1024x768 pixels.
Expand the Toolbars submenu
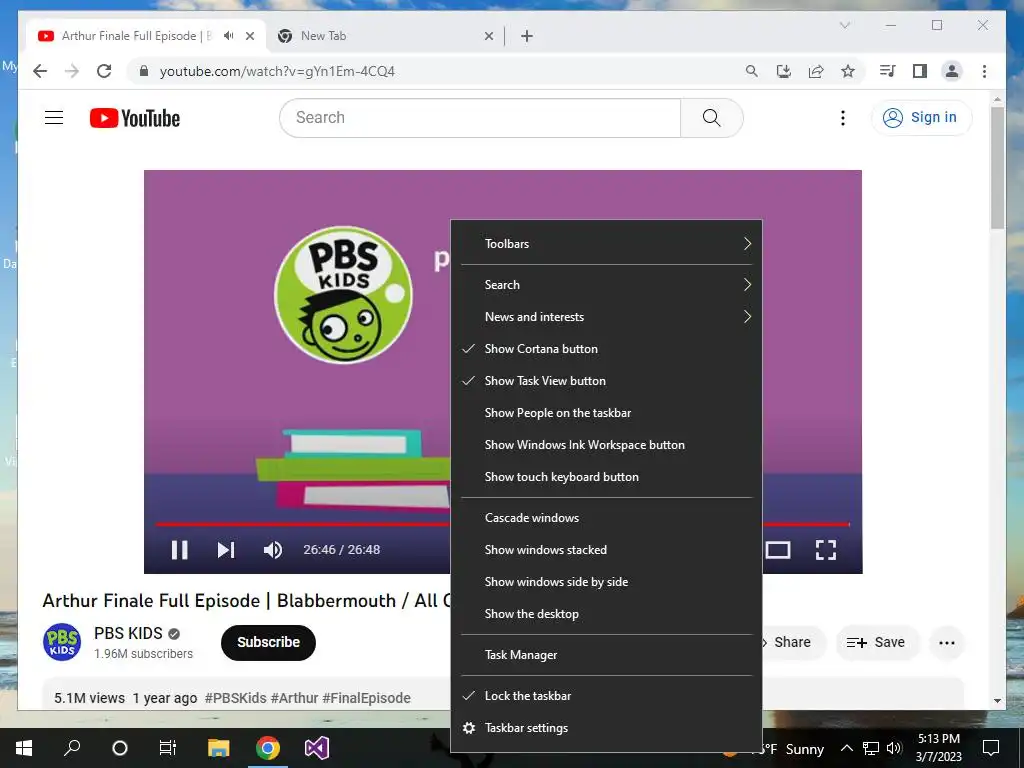(606, 244)
